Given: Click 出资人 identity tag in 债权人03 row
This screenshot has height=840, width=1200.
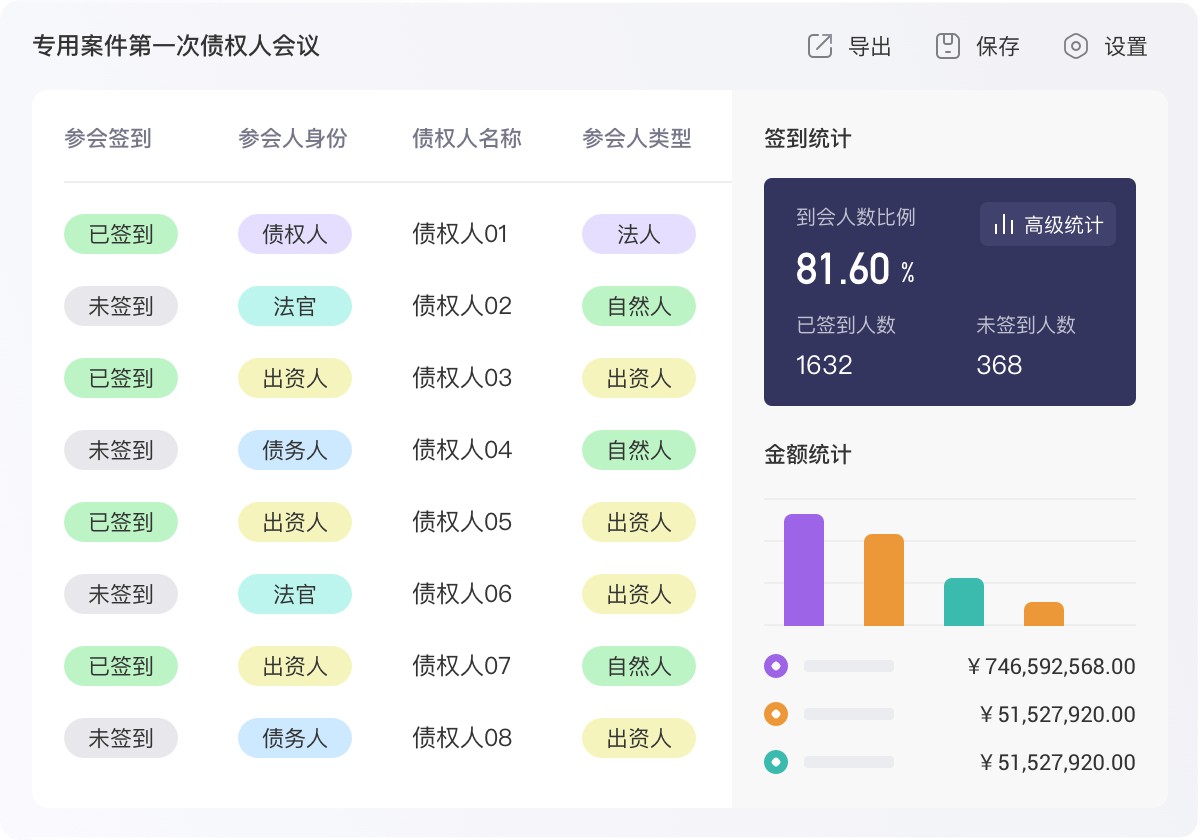Looking at the screenshot, I should click(295, 378).
